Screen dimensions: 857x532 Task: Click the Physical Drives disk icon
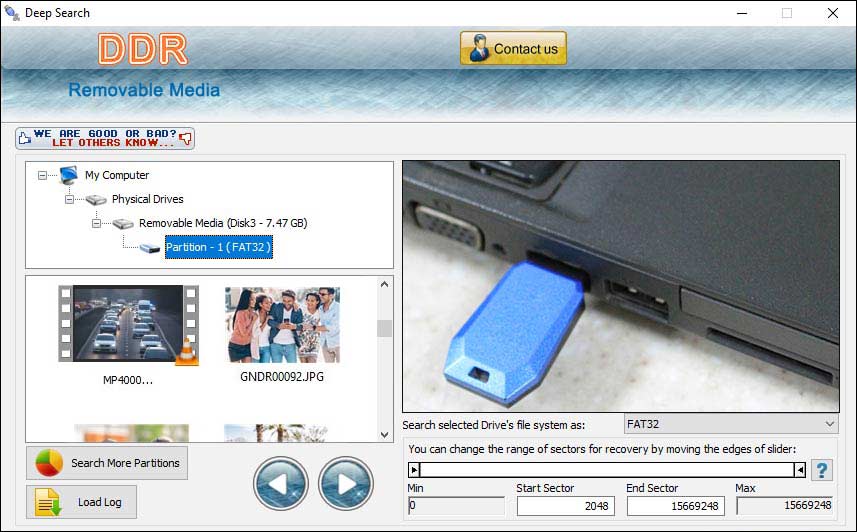coord(96,200)
